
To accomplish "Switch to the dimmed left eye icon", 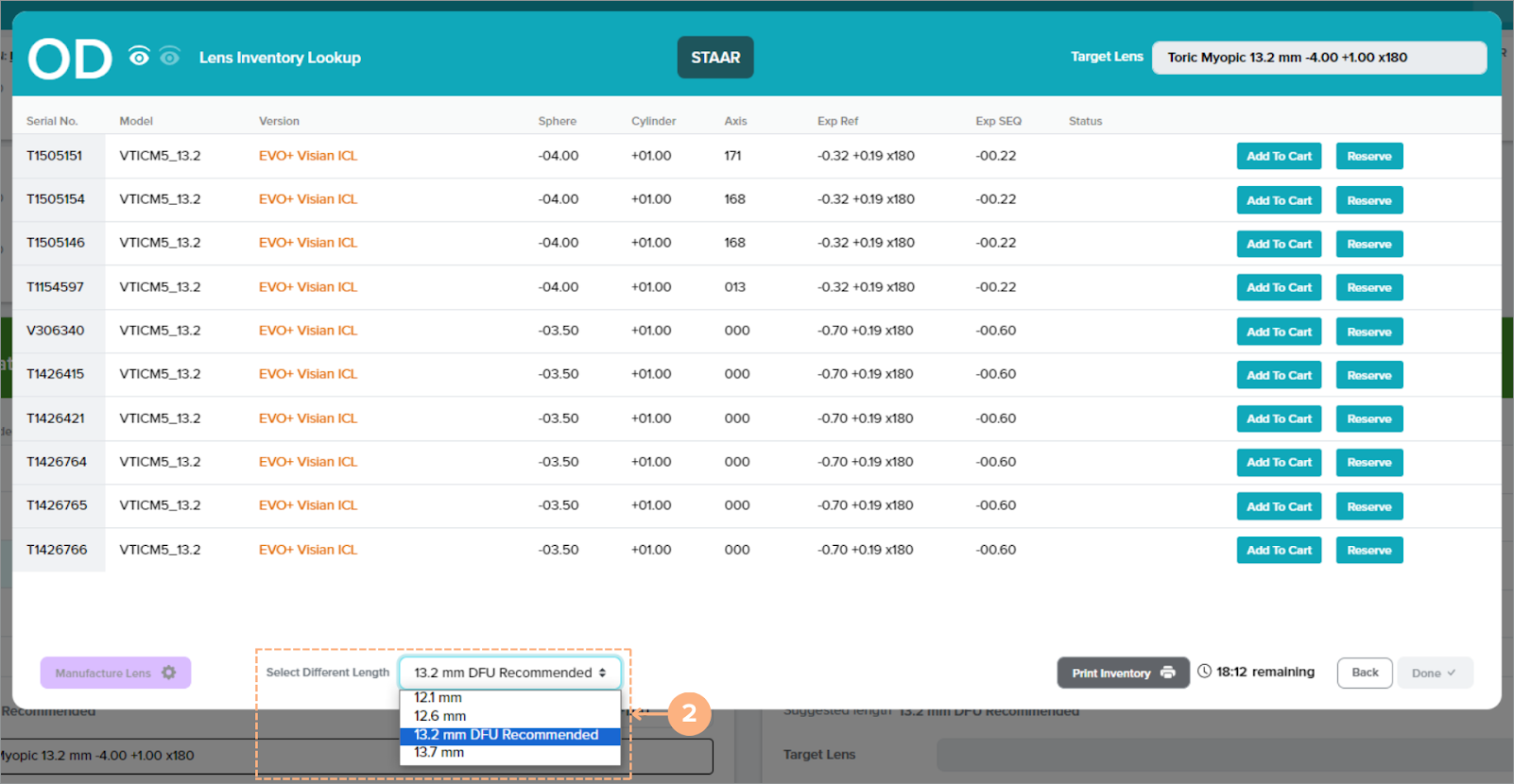I will pos(170,57).
